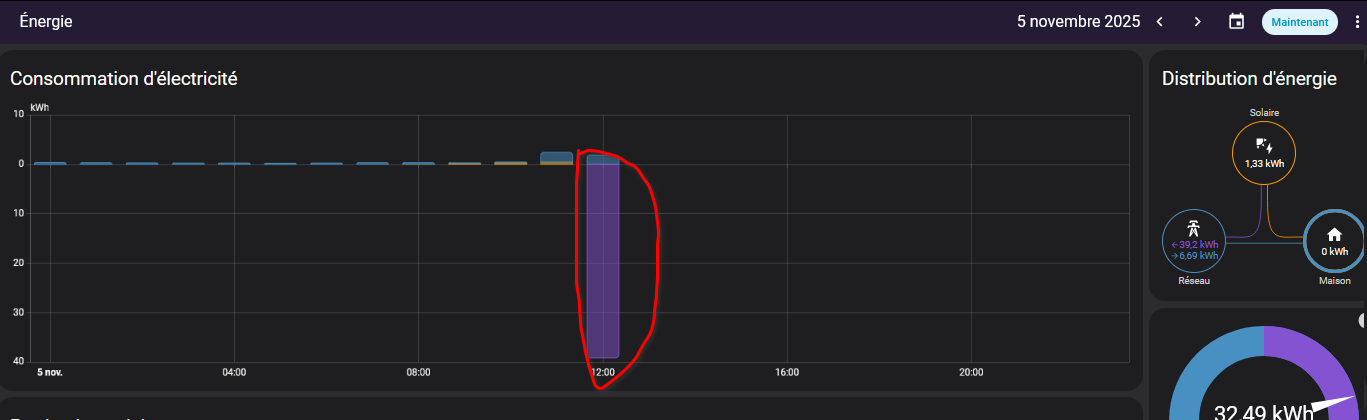Open the calendar date picker icon

(x=1236, y=21)
